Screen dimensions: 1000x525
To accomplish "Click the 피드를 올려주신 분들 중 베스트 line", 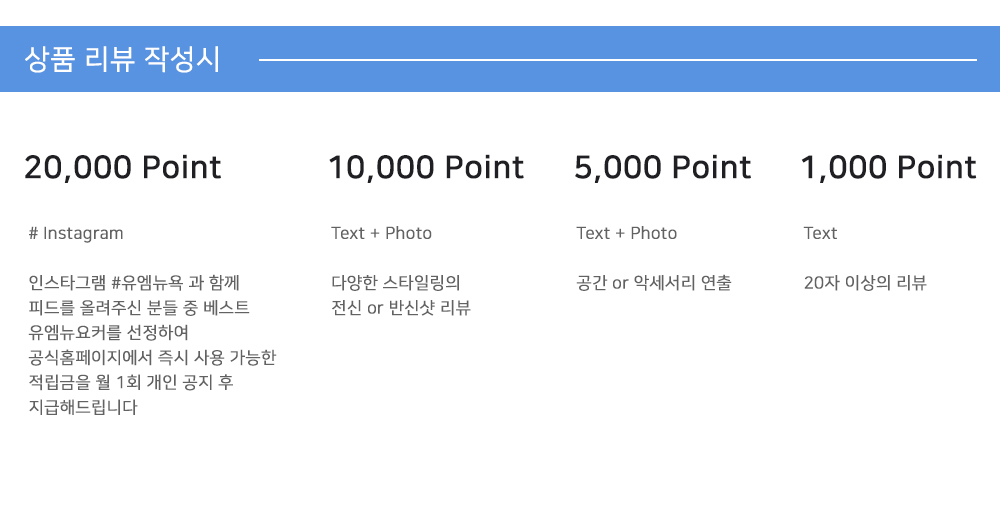I will (139, 307).
